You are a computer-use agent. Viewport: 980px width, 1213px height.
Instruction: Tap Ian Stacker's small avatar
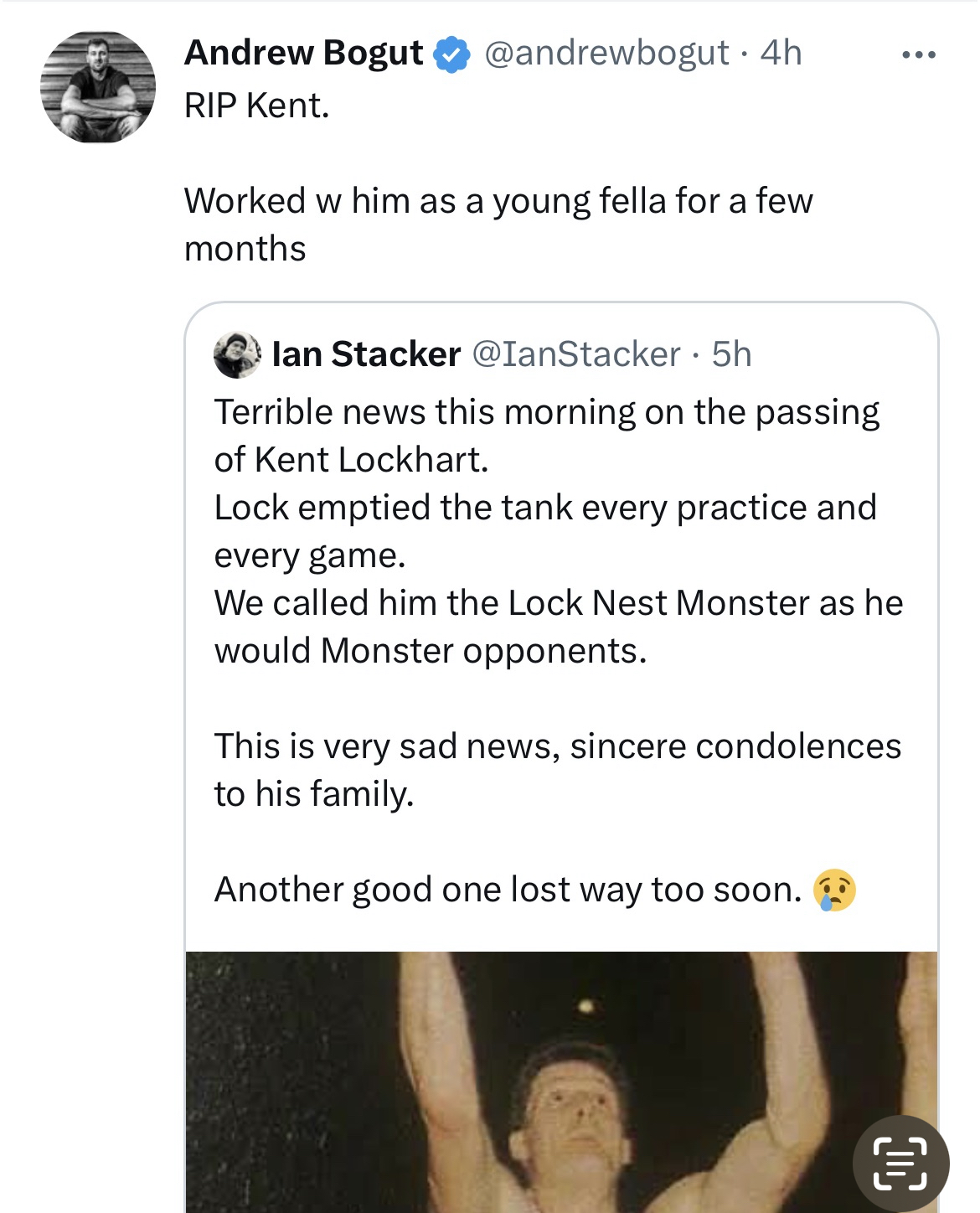(x=237, y=354)
